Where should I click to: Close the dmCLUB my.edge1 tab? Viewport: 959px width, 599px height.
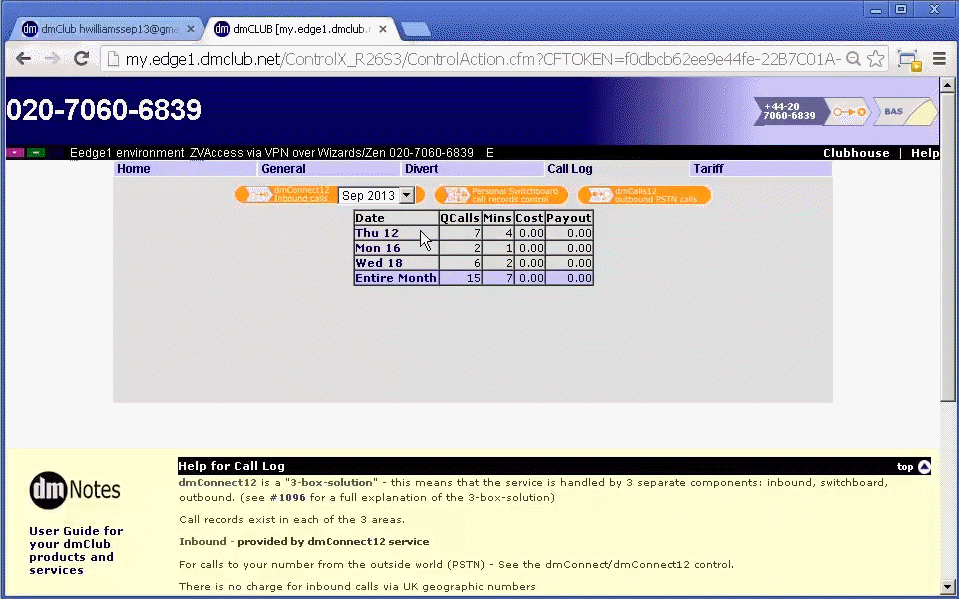pyautogui.click(x=383, y=29)
